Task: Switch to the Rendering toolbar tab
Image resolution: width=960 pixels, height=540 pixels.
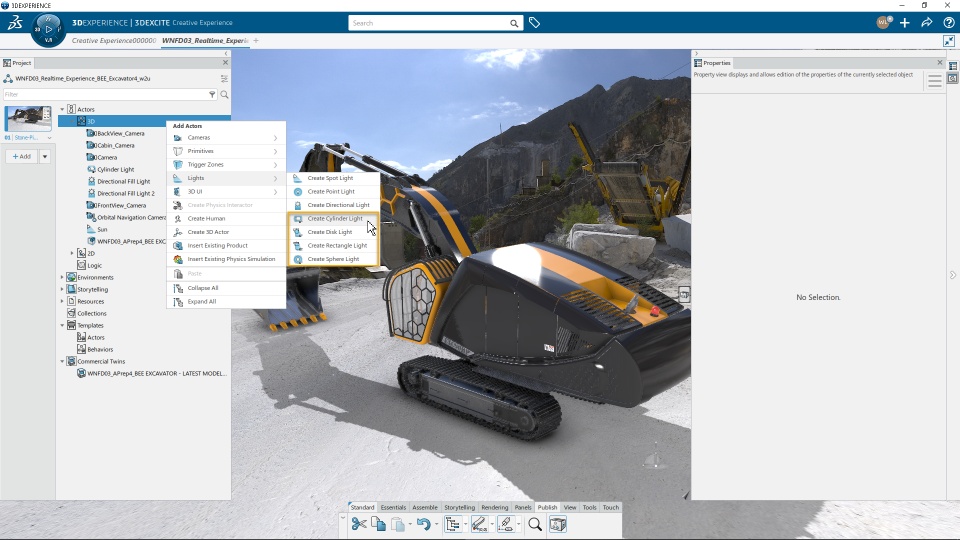Action: coord(495,508)
